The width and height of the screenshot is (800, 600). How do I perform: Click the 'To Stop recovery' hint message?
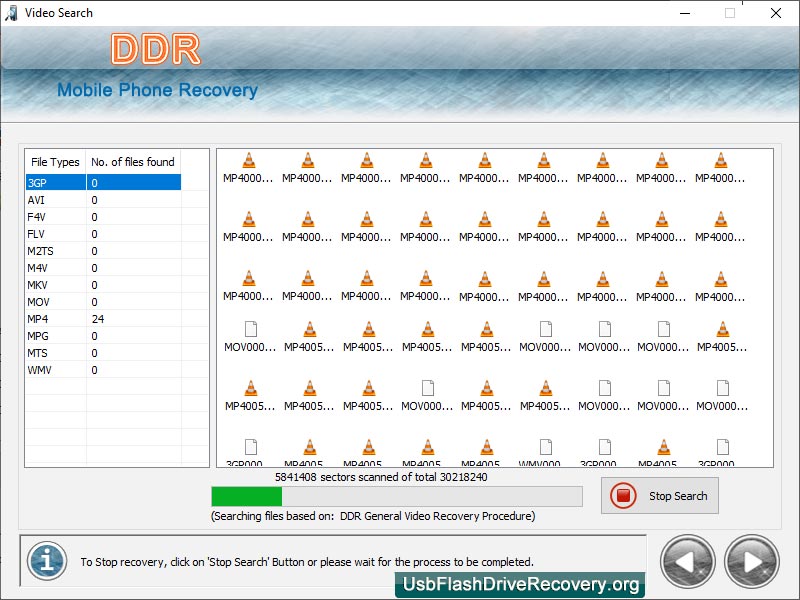point(307,562)
